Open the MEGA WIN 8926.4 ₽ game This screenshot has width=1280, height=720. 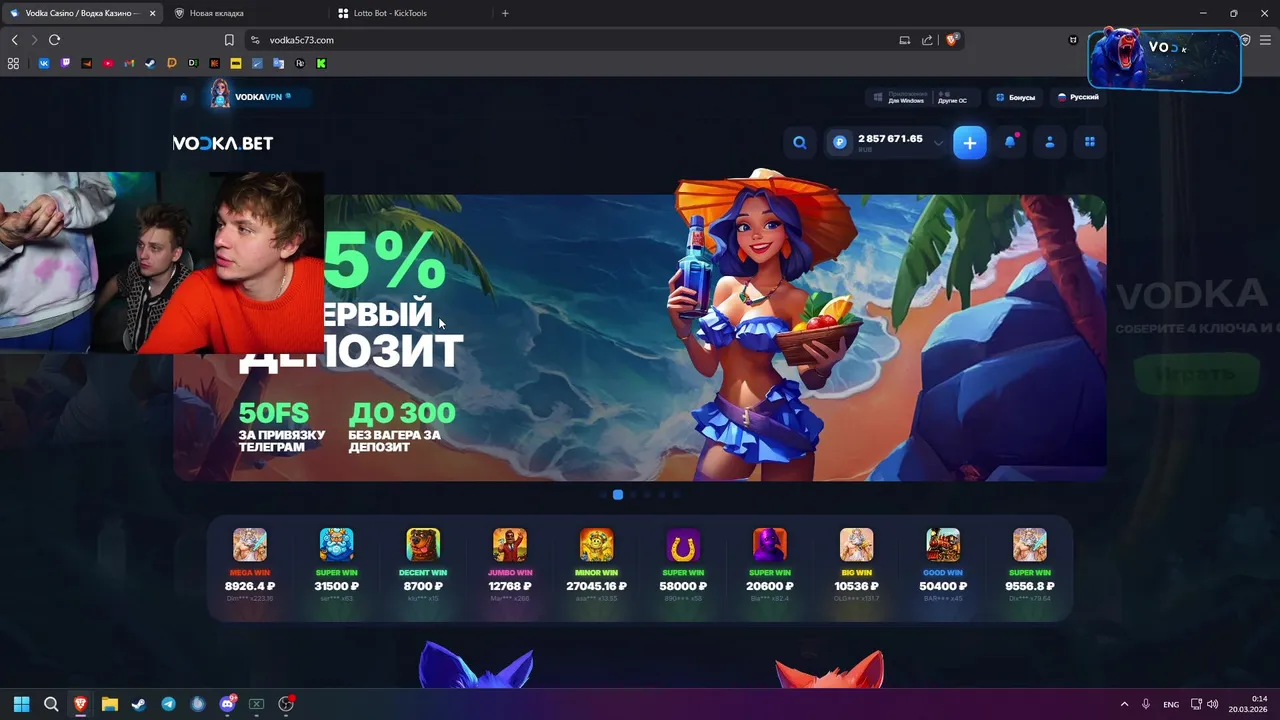(250, 567)
